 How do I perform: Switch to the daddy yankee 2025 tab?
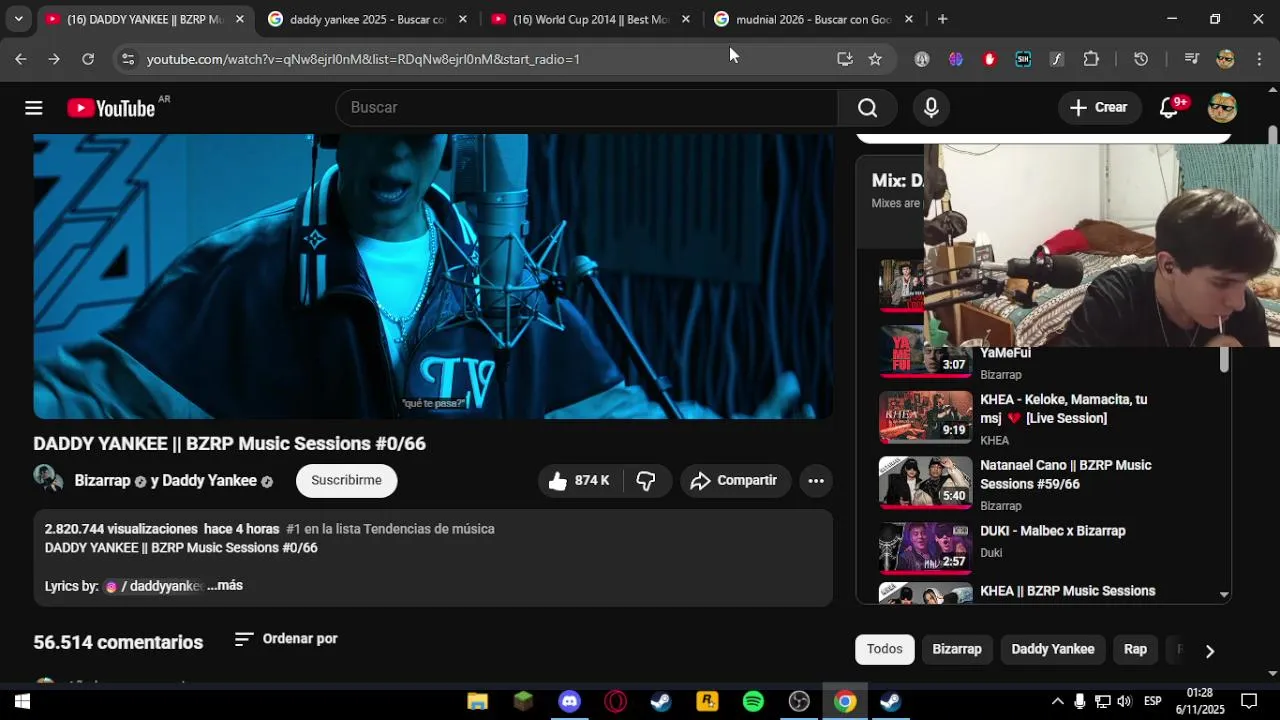coord(367,19)
